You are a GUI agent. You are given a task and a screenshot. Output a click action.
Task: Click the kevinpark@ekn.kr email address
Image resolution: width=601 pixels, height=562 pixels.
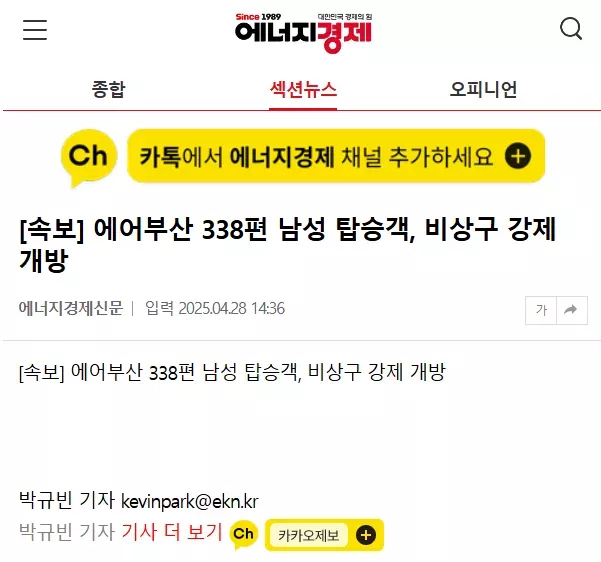[190, 501]
